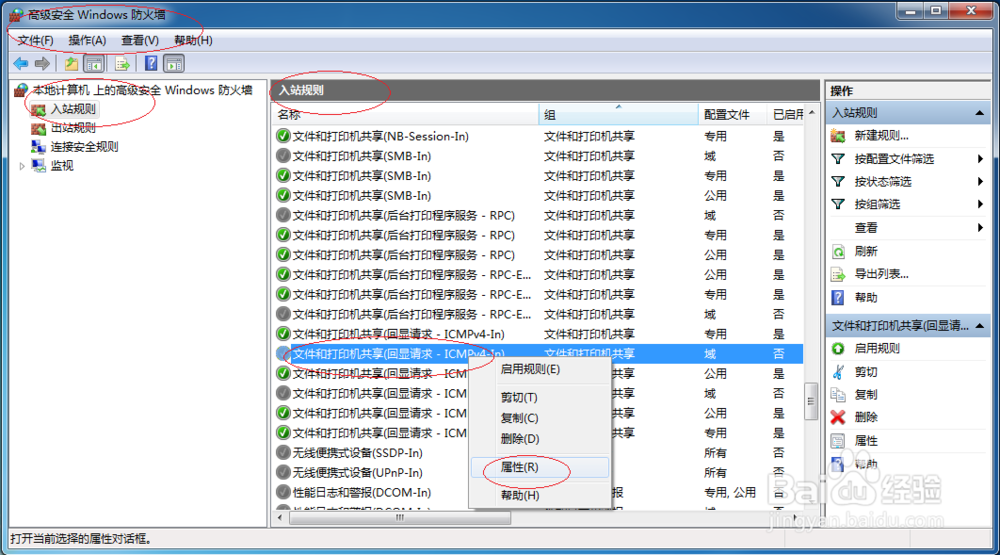Image resolution: width=1000 pixels, height=555 pixels.
Task: Click firewall icon at tree root node
Action: coord(22,90)
